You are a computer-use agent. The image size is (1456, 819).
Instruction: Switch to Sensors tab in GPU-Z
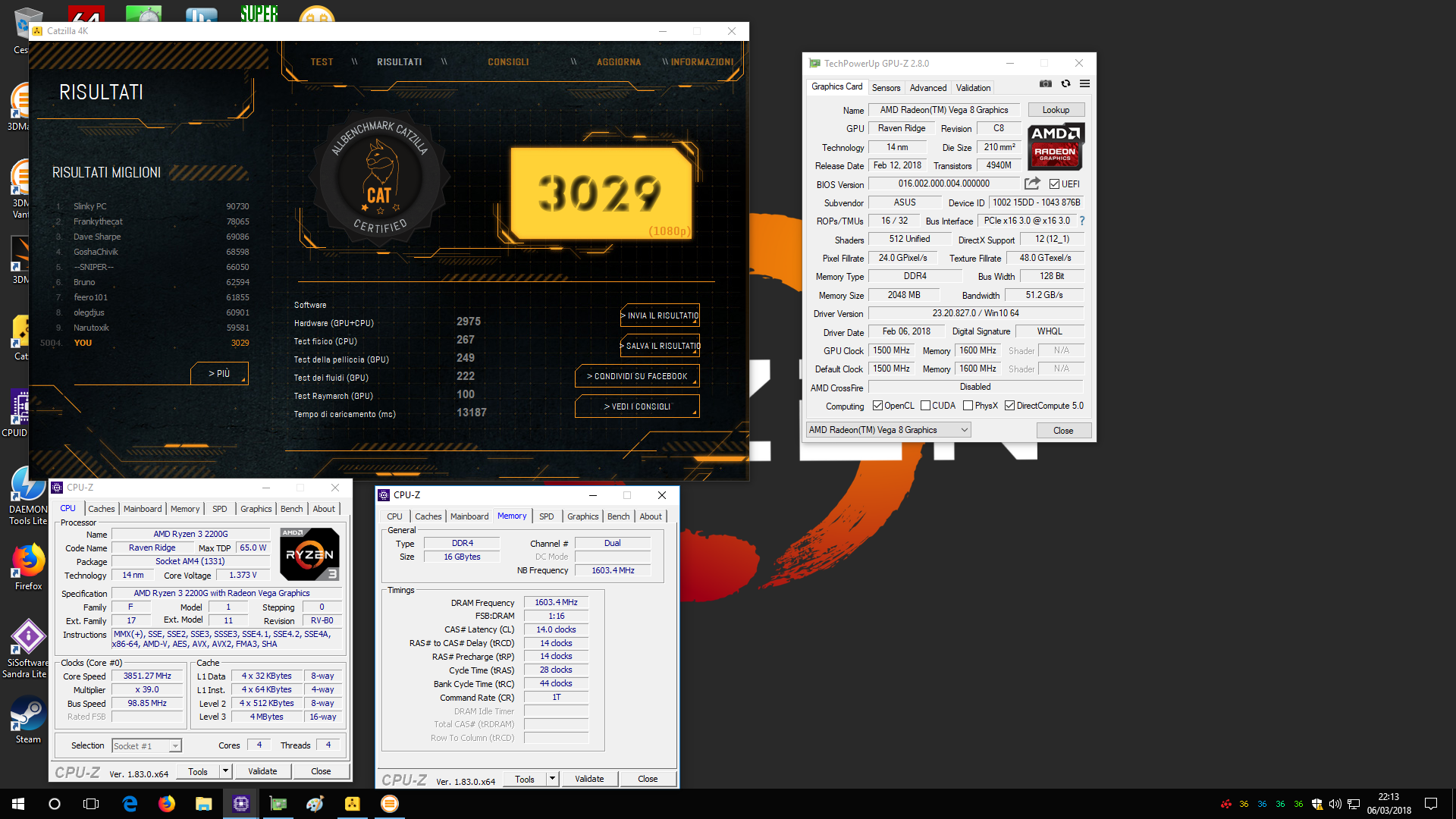886,87
